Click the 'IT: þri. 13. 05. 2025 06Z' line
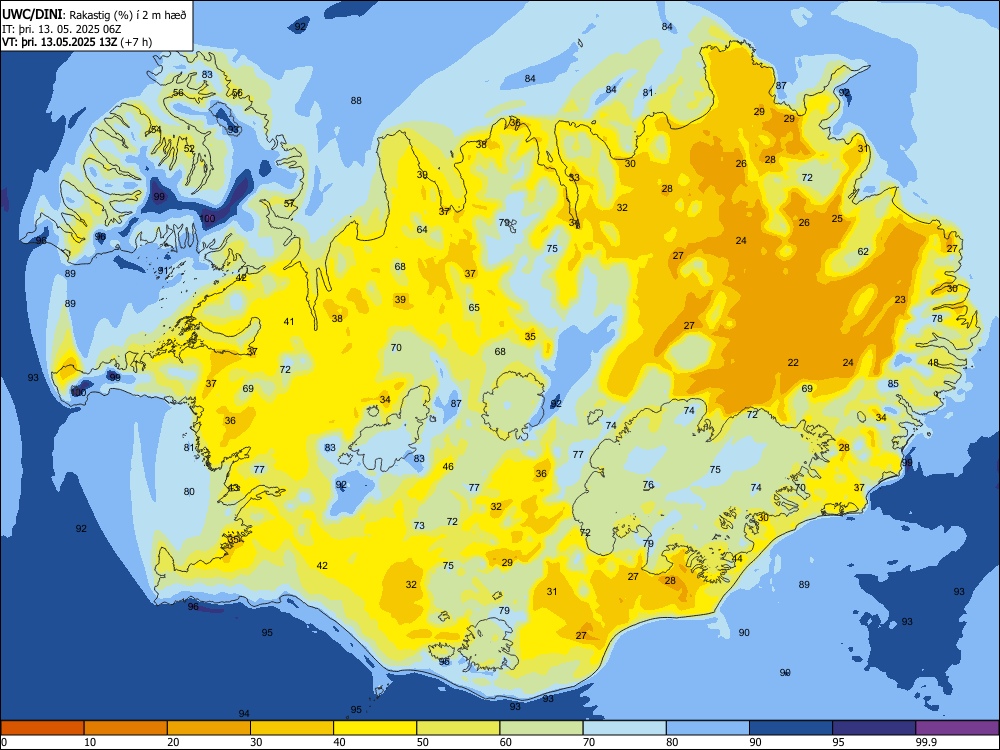This screenshot has width=1000, height=750. click(x=61, y=29)
